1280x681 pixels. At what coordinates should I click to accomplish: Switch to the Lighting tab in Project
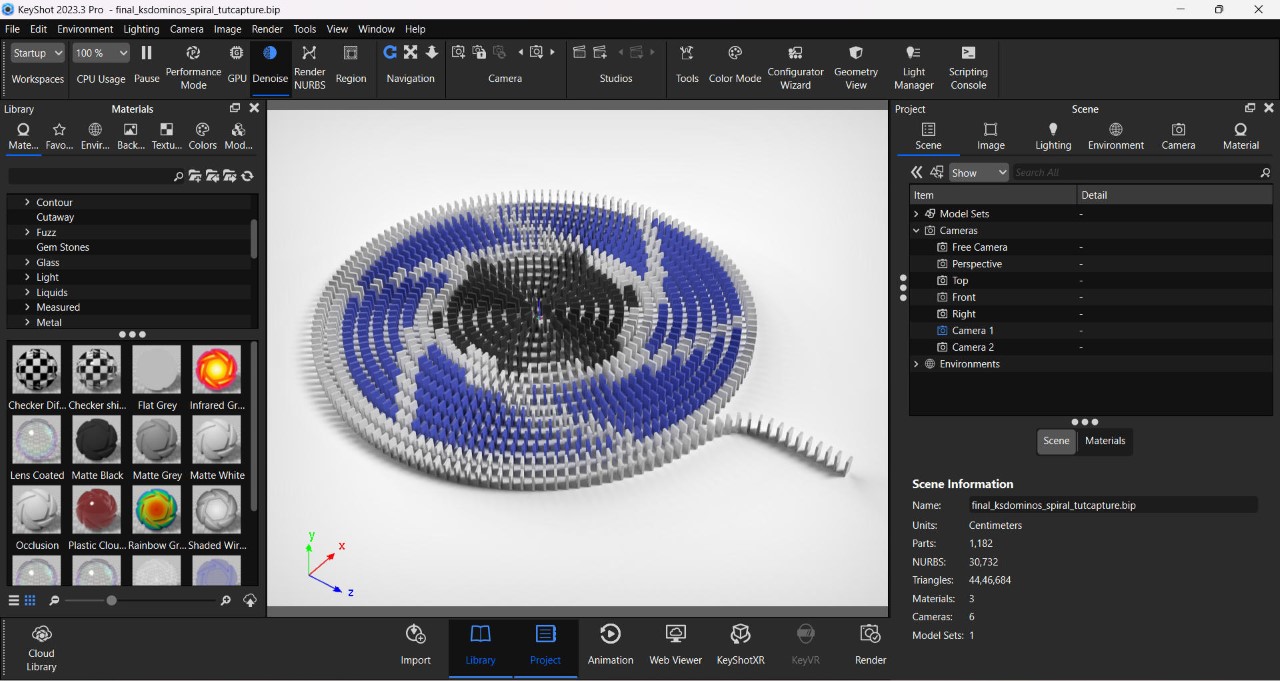[1052, 136]
